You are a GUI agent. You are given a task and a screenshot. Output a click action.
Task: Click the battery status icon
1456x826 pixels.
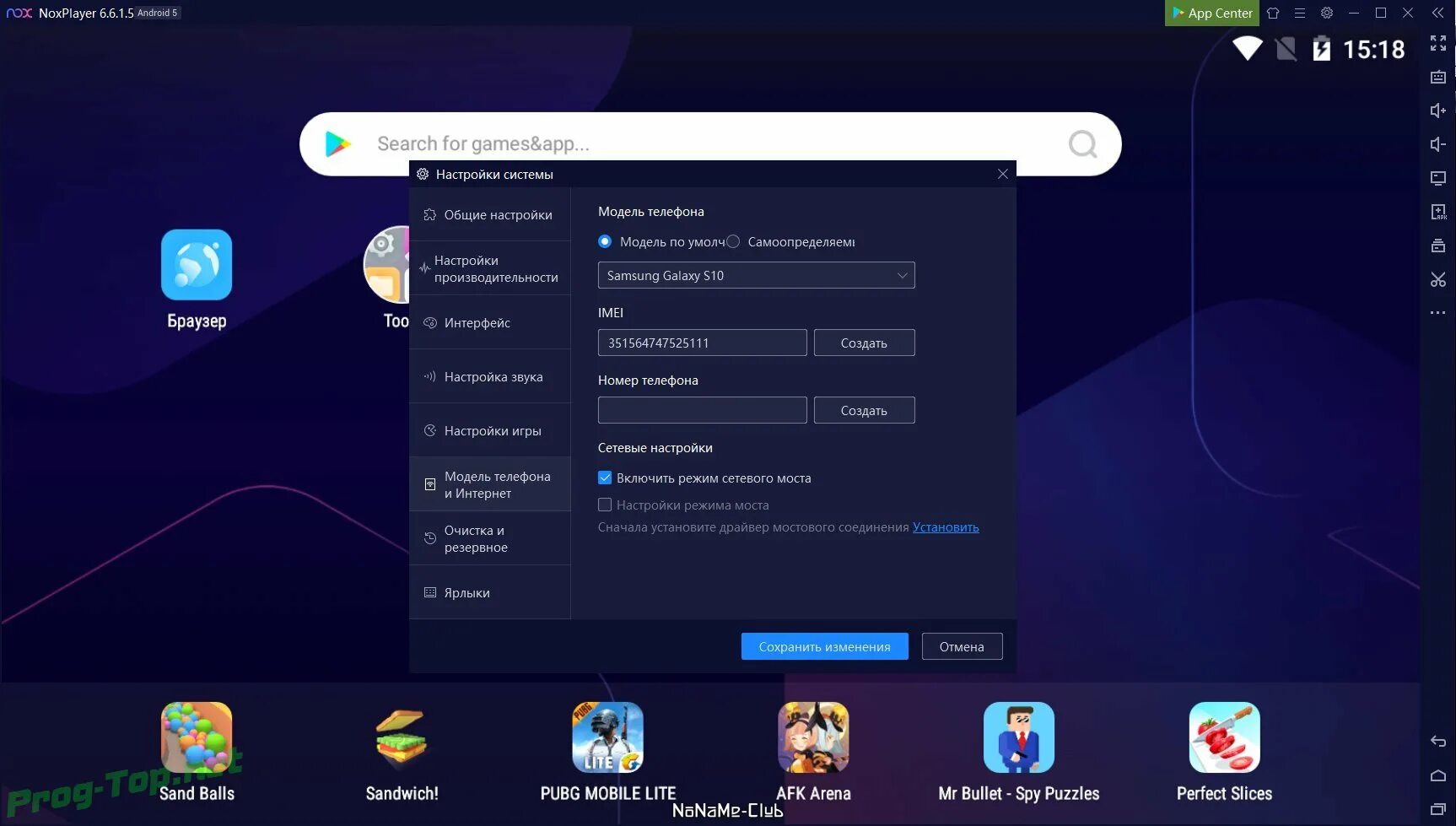click(1322, 48)
